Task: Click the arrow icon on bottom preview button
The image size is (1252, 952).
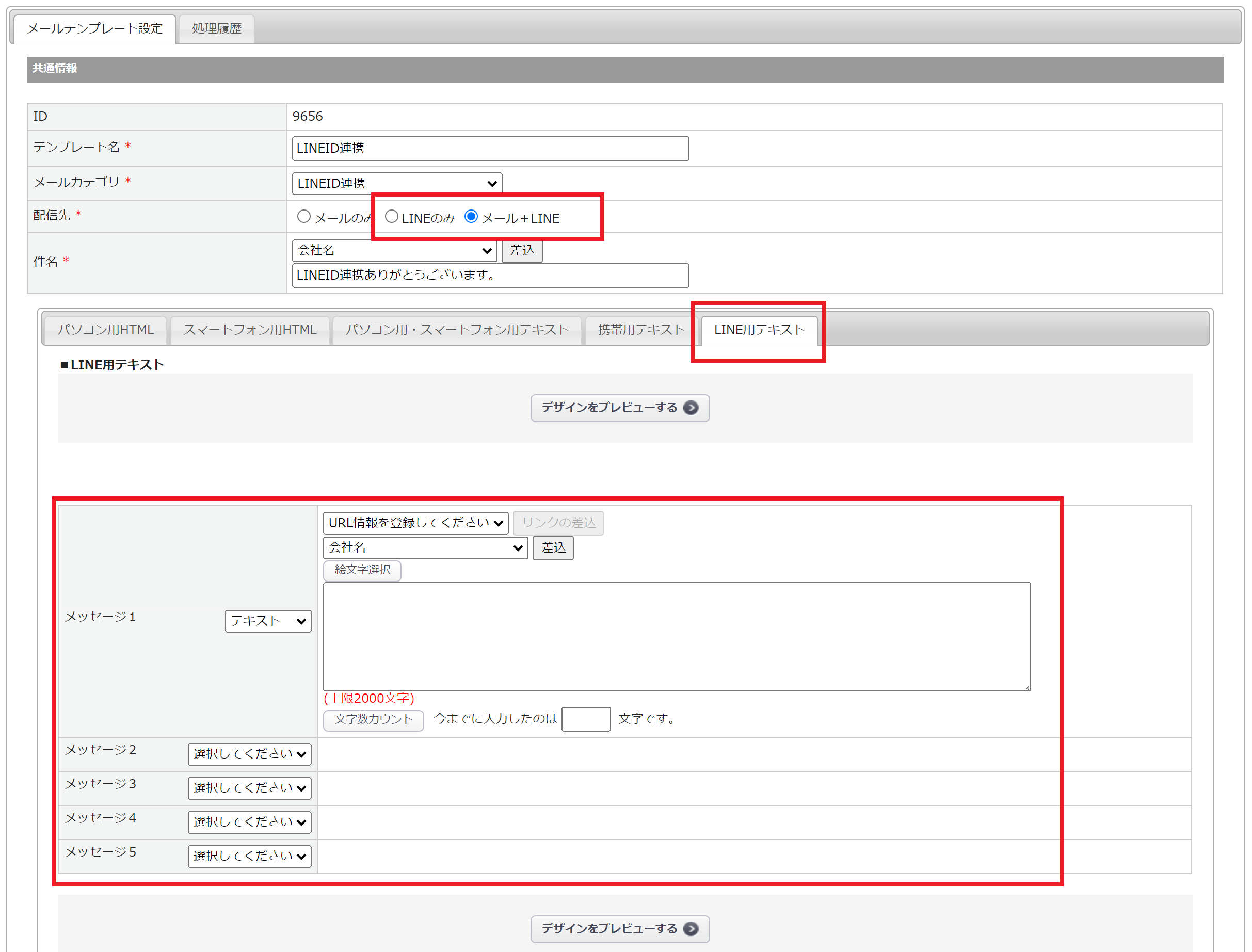Action: pos(691,928)
